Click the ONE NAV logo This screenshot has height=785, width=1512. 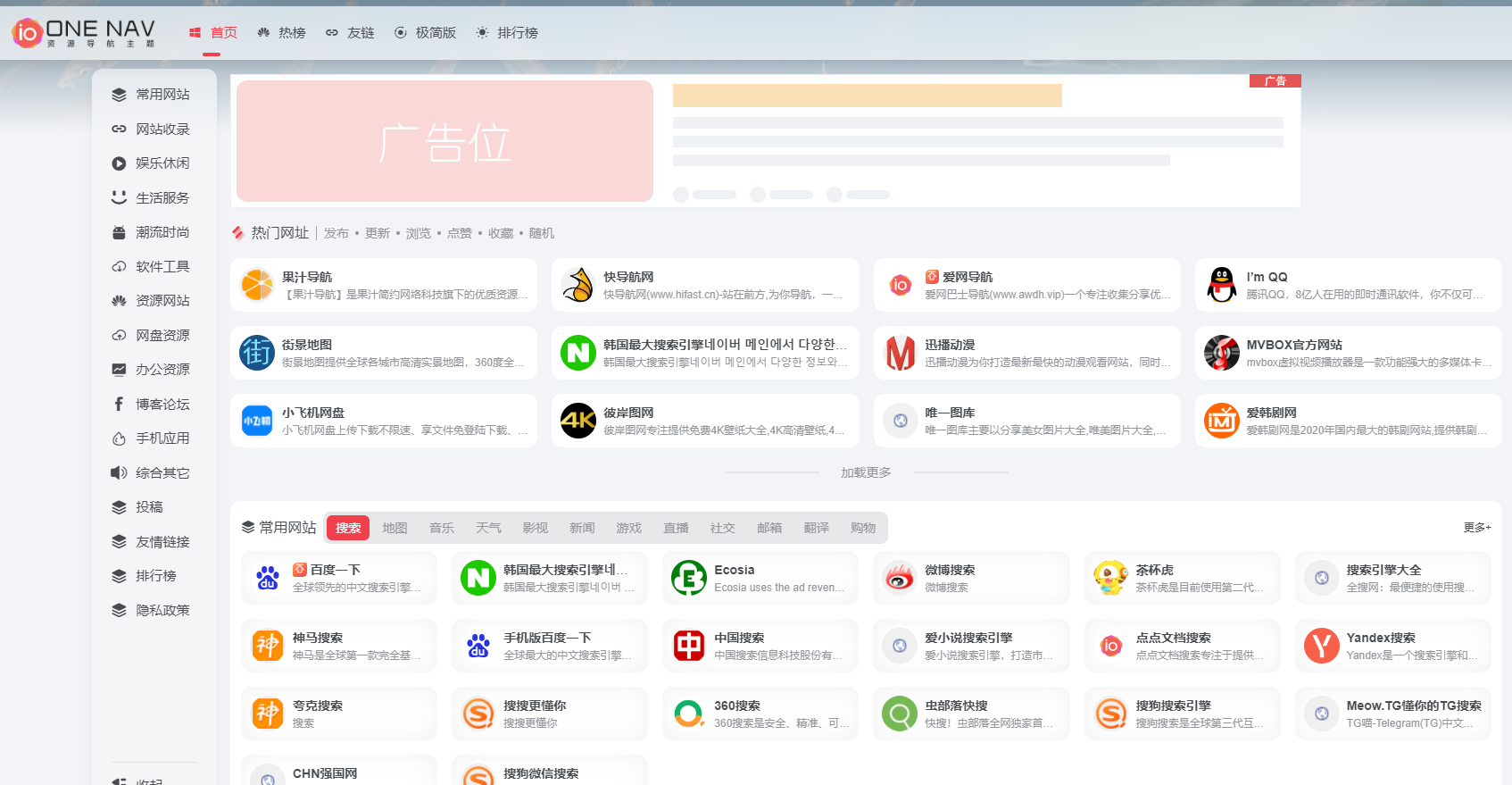tap(83, 33)
